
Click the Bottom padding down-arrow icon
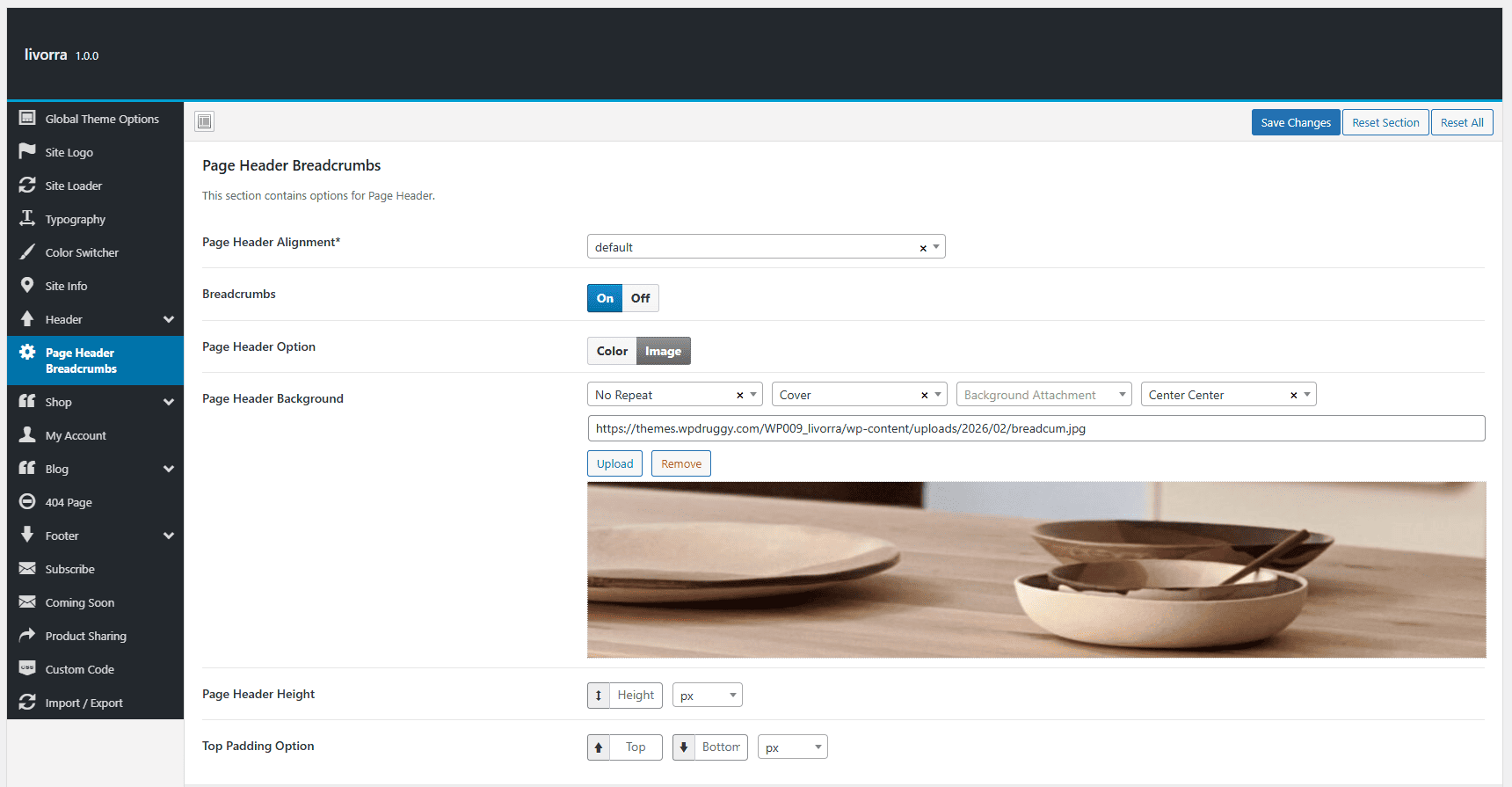684,747
